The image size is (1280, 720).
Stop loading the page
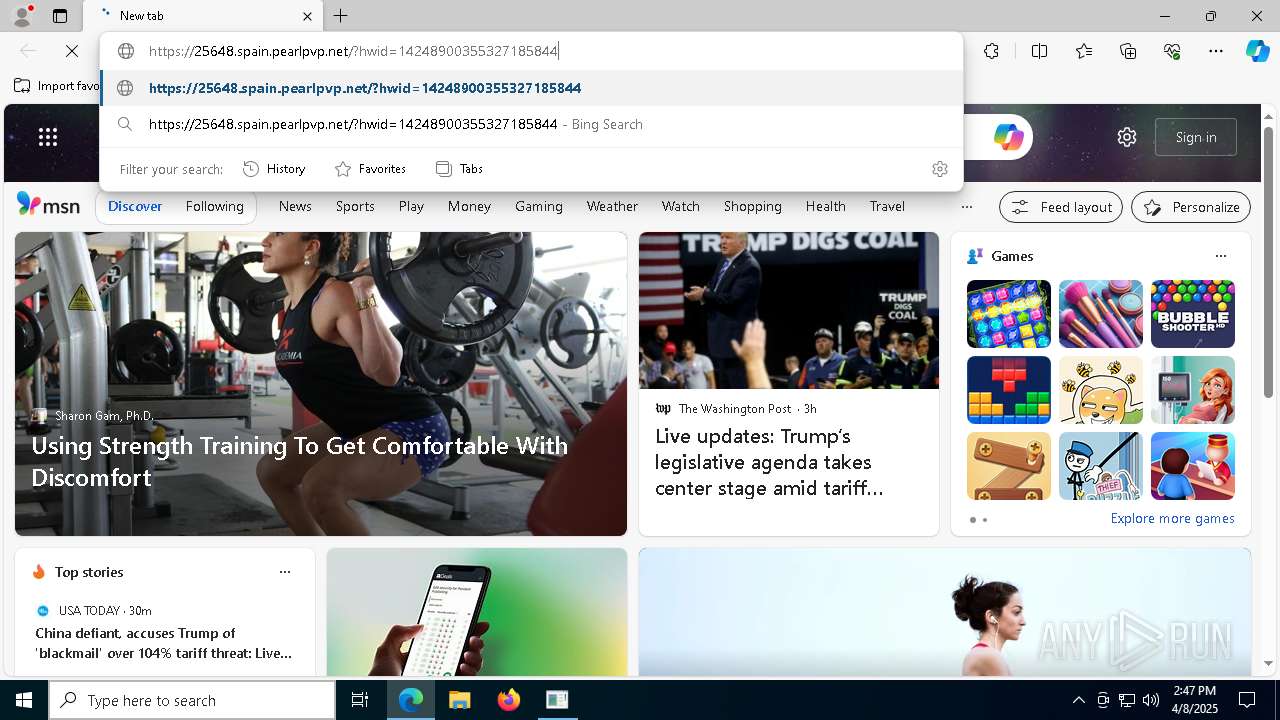(72, 51)
